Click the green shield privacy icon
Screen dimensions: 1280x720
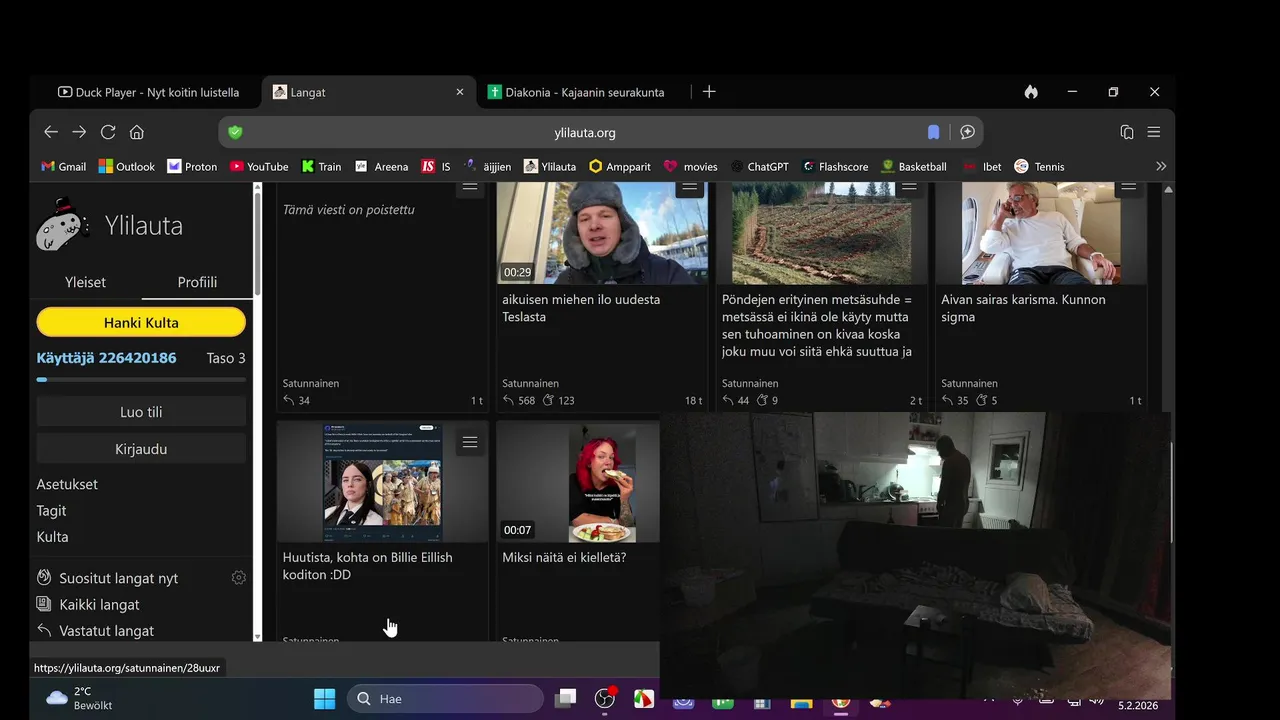[x=235, y=132]
